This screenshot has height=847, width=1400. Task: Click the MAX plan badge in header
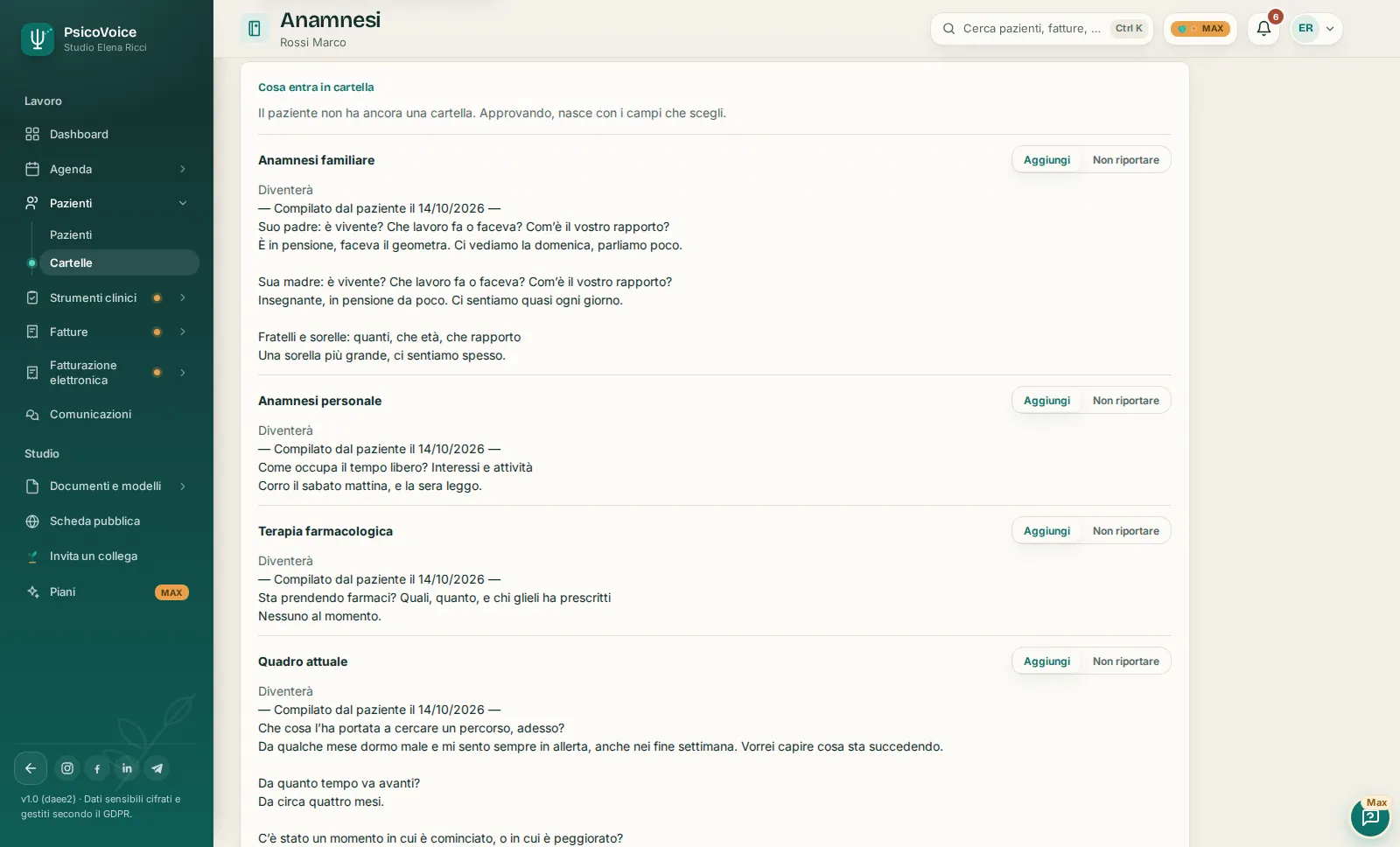pyautogui.click(x=1200, y=29)
